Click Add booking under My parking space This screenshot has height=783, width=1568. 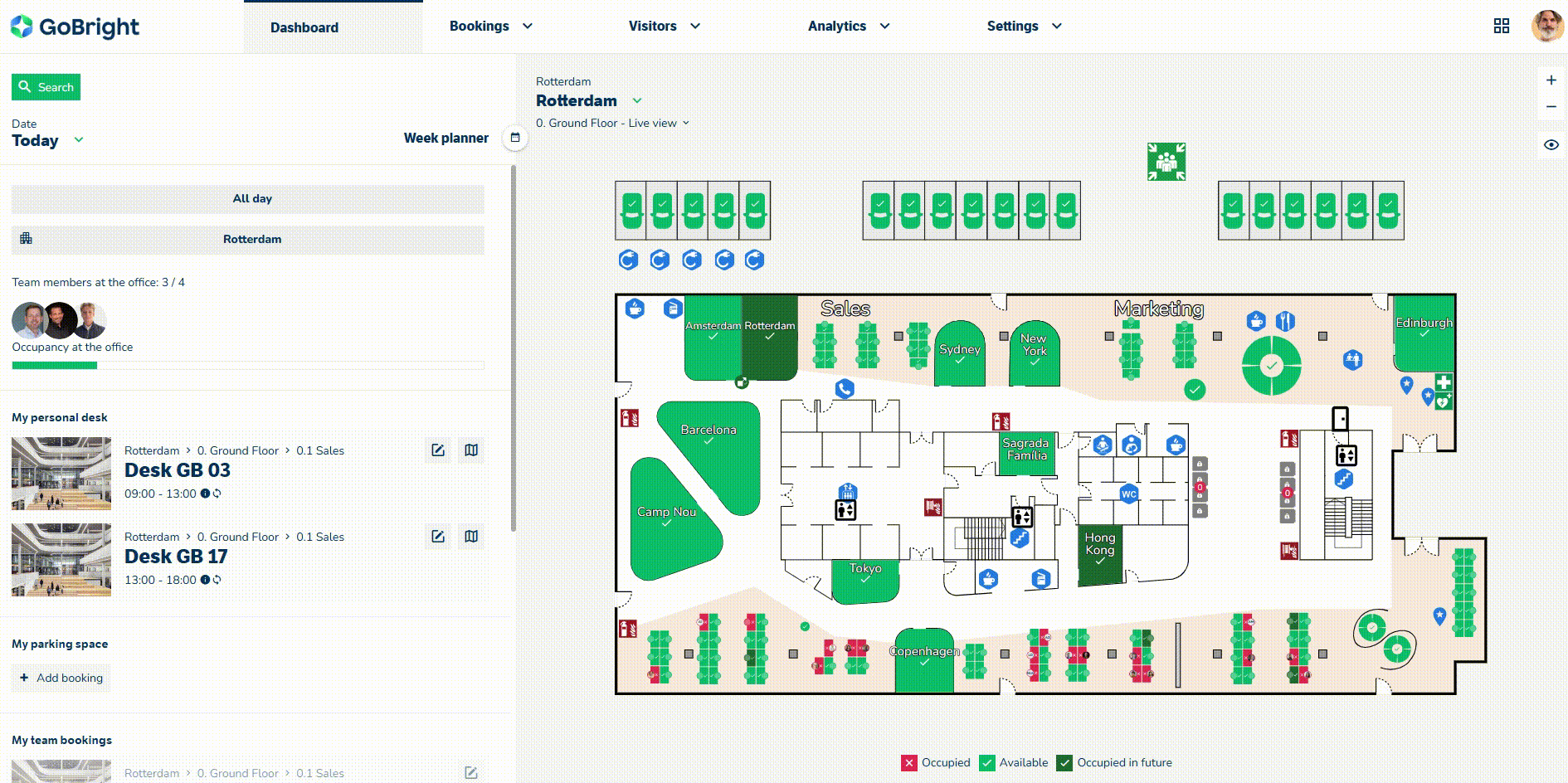point(61,678)
